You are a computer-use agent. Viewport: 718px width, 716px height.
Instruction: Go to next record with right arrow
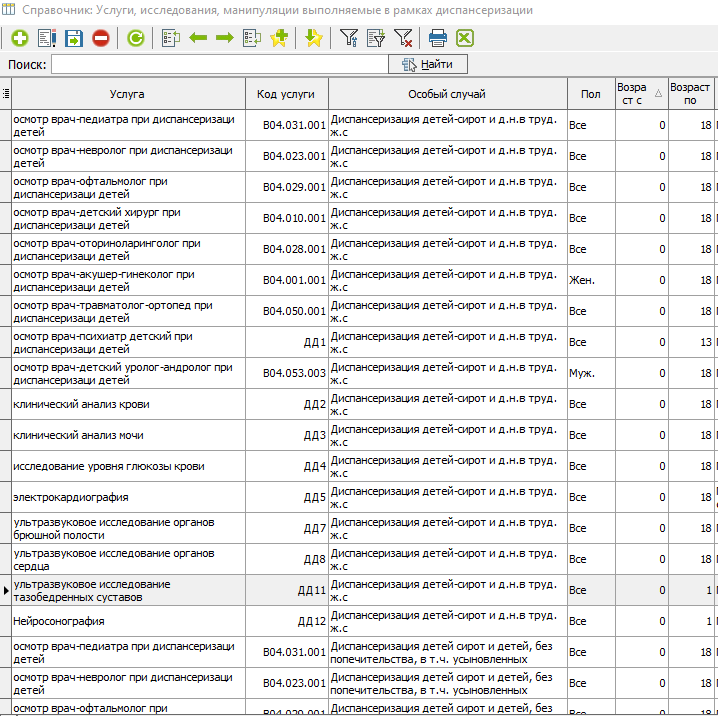coord(225,38)
